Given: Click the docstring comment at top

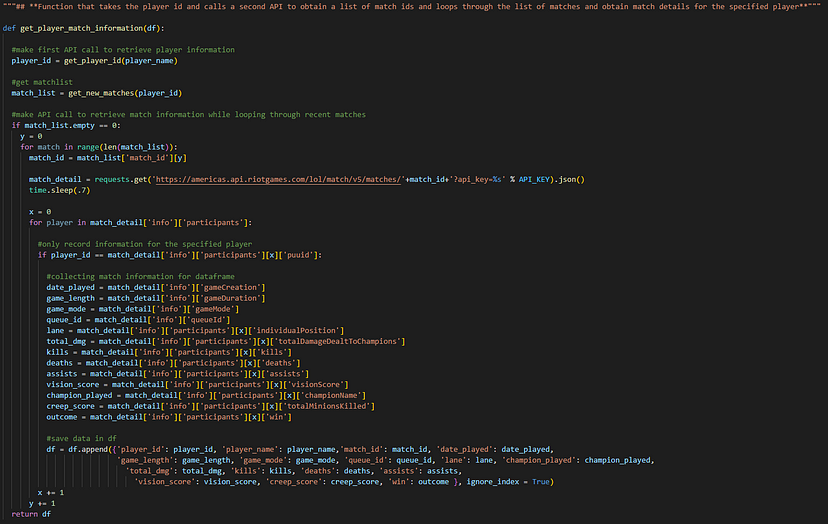Looking at the screenshot, I should [x=412, y=7].
